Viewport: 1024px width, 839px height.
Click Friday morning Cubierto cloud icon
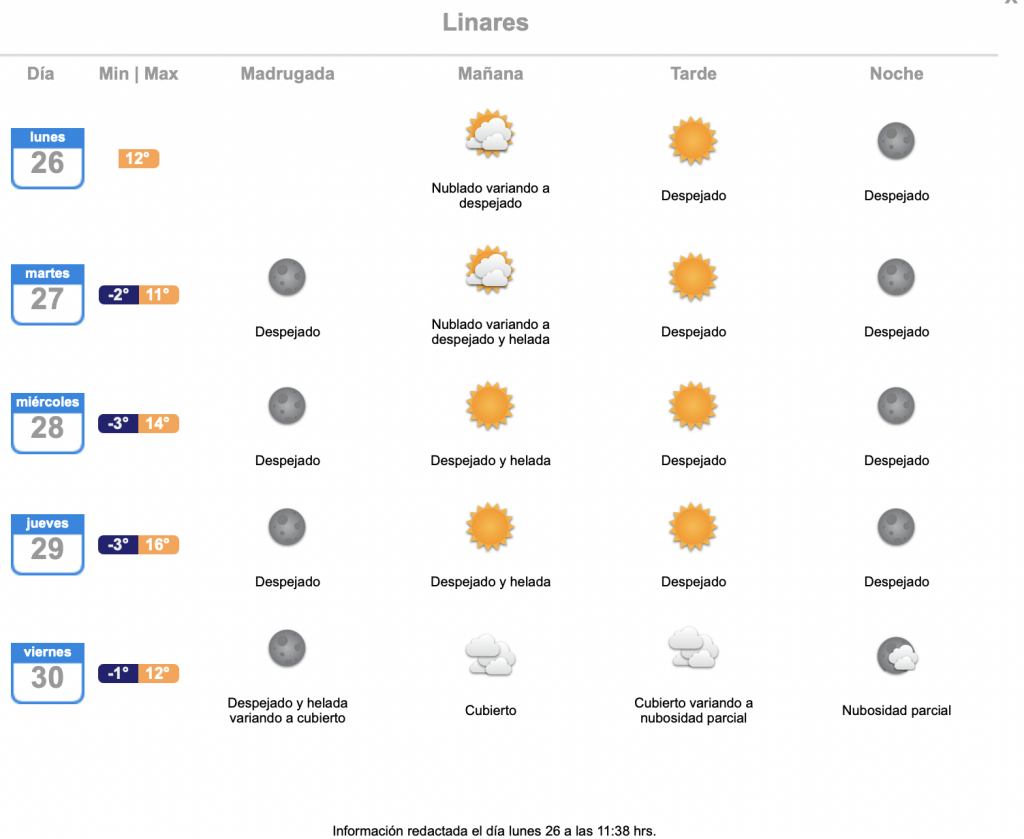pos(490,655)
